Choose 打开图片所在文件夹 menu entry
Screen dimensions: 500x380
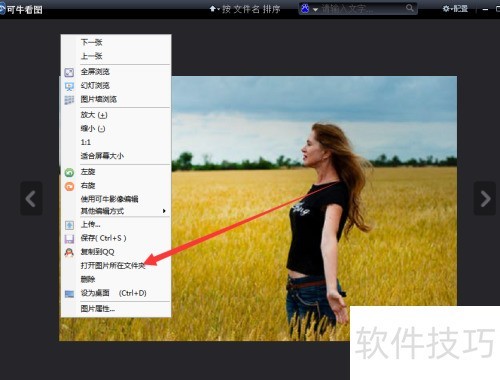(x=116, y=266)
